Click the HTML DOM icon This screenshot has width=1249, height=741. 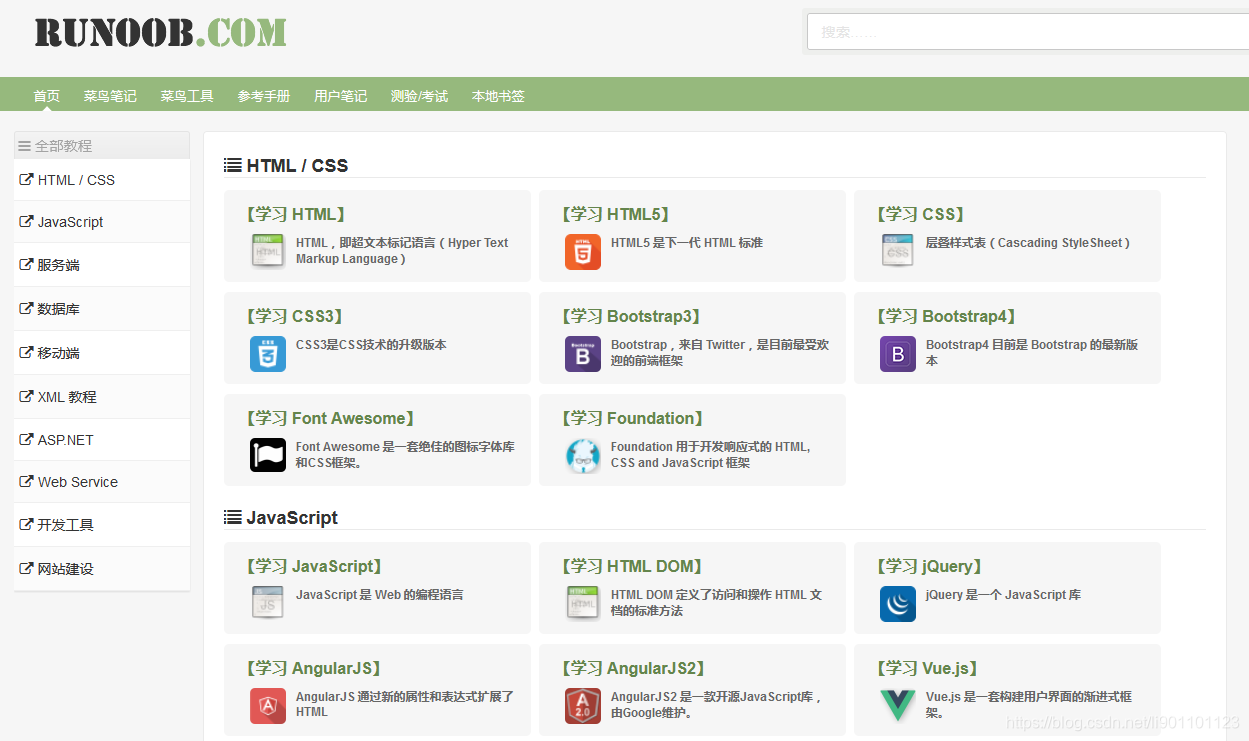[x=583, y=602]
